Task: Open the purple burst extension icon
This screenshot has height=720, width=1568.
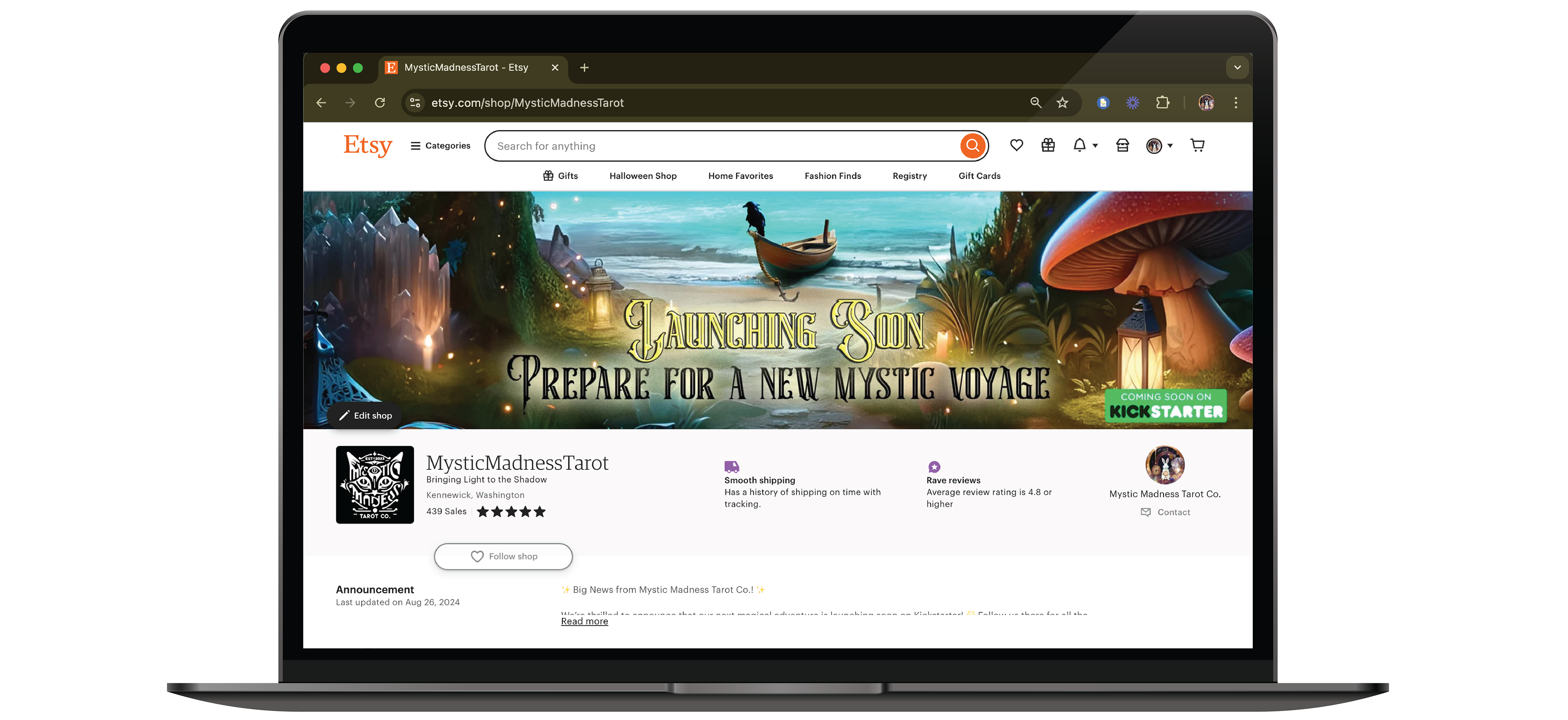Action: (1132, 103)
